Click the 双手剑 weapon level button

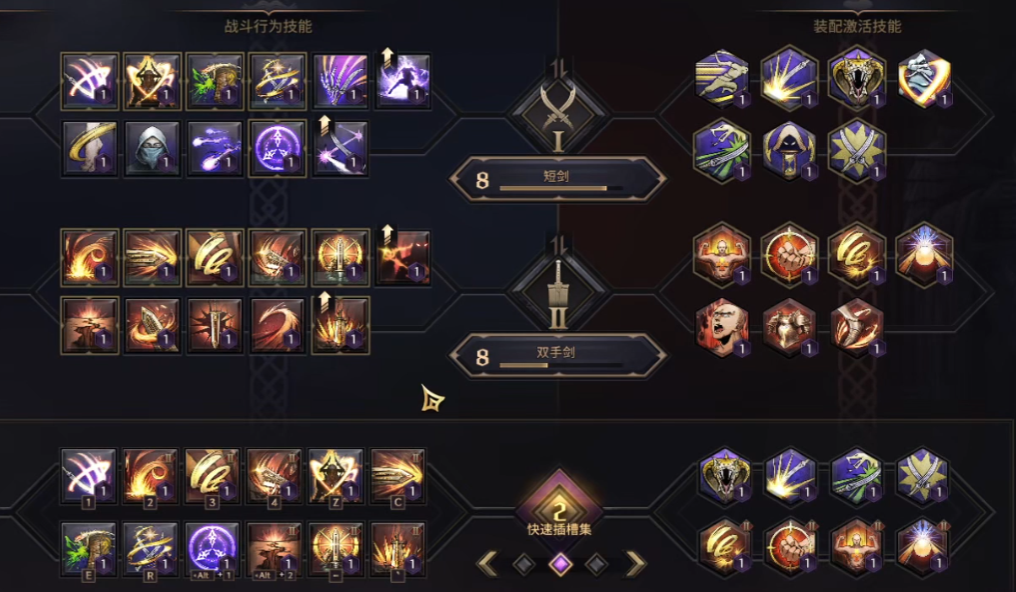pos(558,356)
